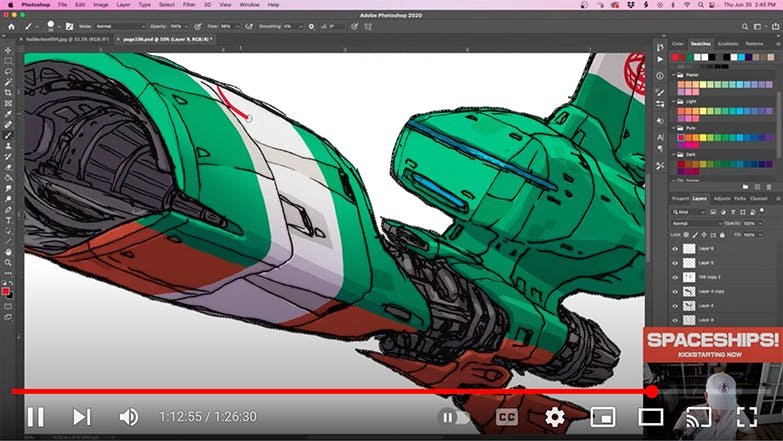Screen dimensions: 783x441
Task: Switch to YouTube theater mode
Action: [651, 417]
